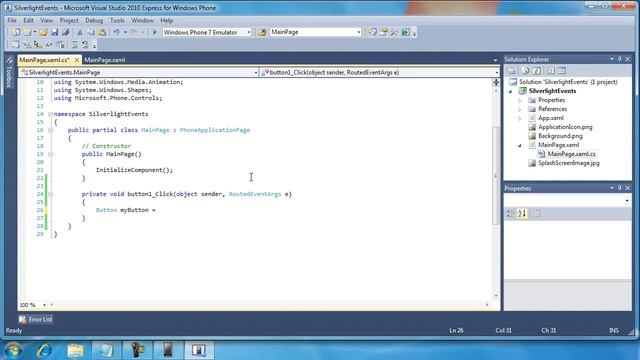
Task: Click the Refresh icon in the Solution Explorer toolbar
Action: [537, 71]
